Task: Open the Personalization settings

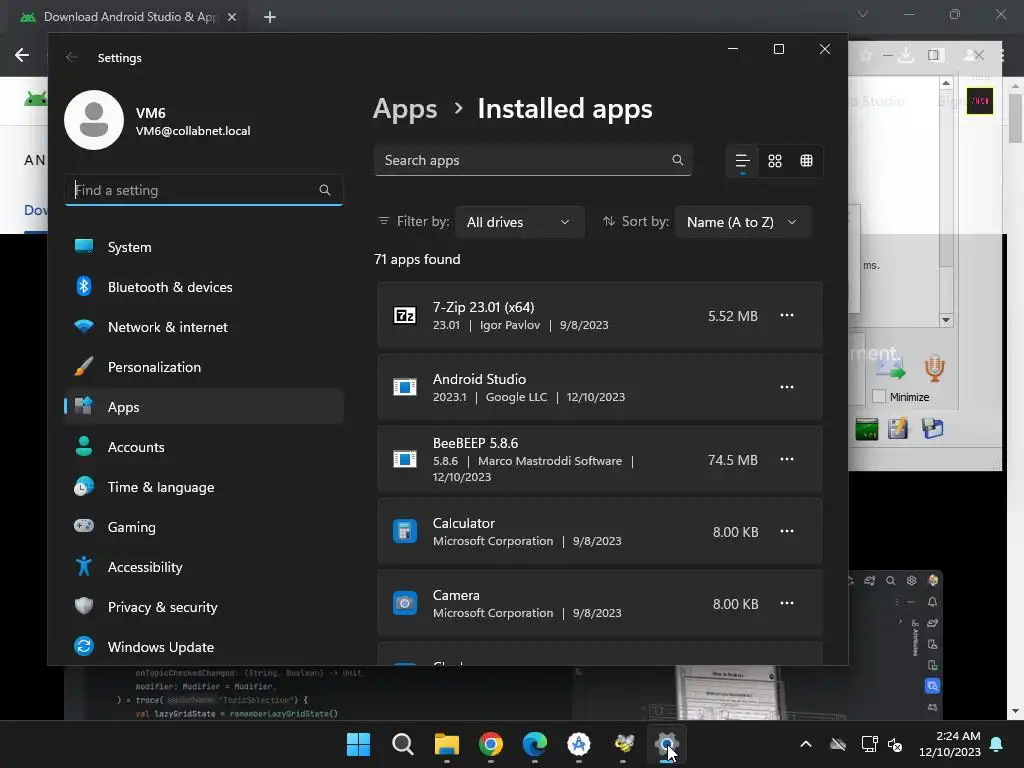Action: click(204, 367)
